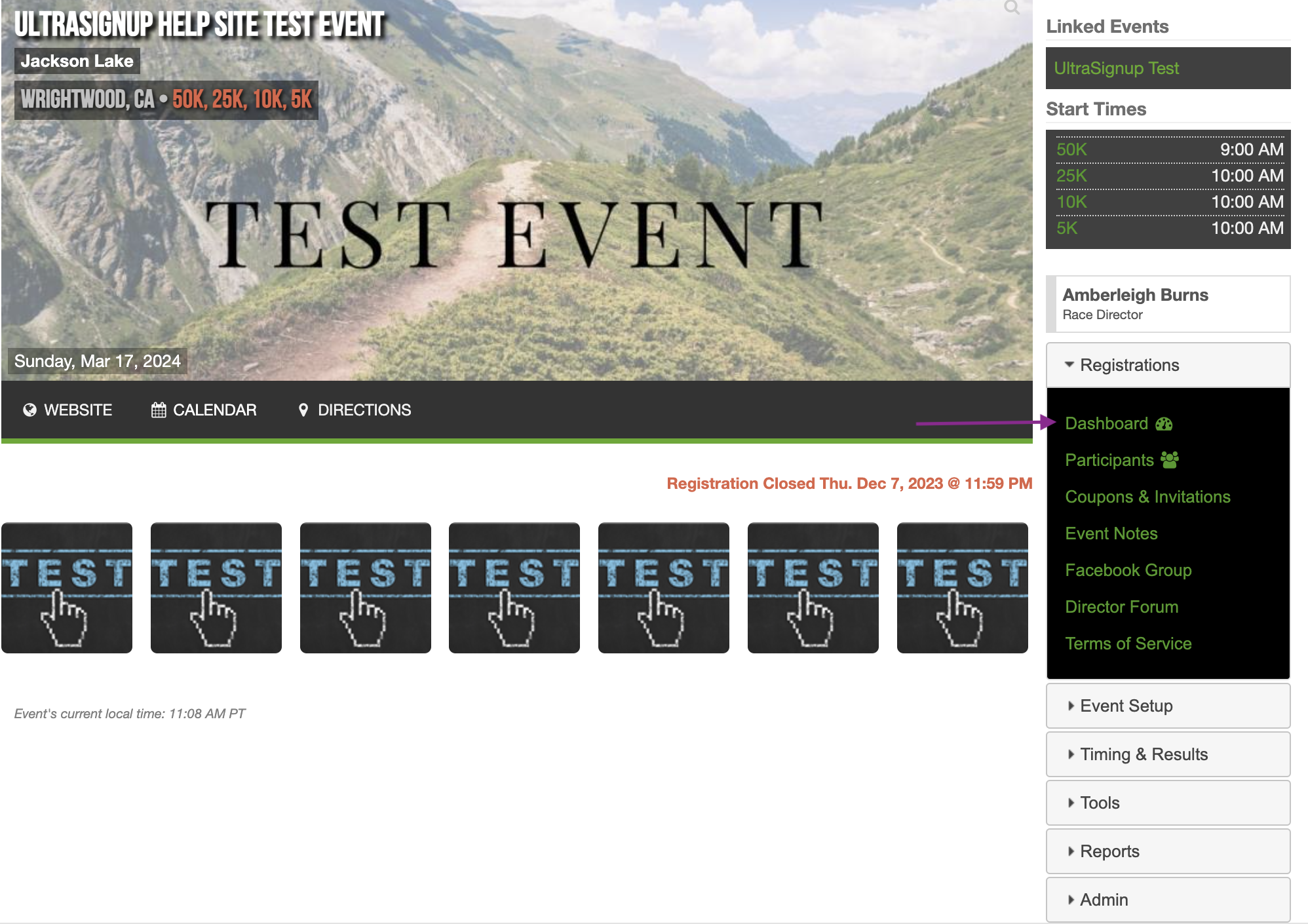Screen dimensions: 1308x924
Task: Open the Coupons & Invitations link
Action: (x=1147, y=497)
